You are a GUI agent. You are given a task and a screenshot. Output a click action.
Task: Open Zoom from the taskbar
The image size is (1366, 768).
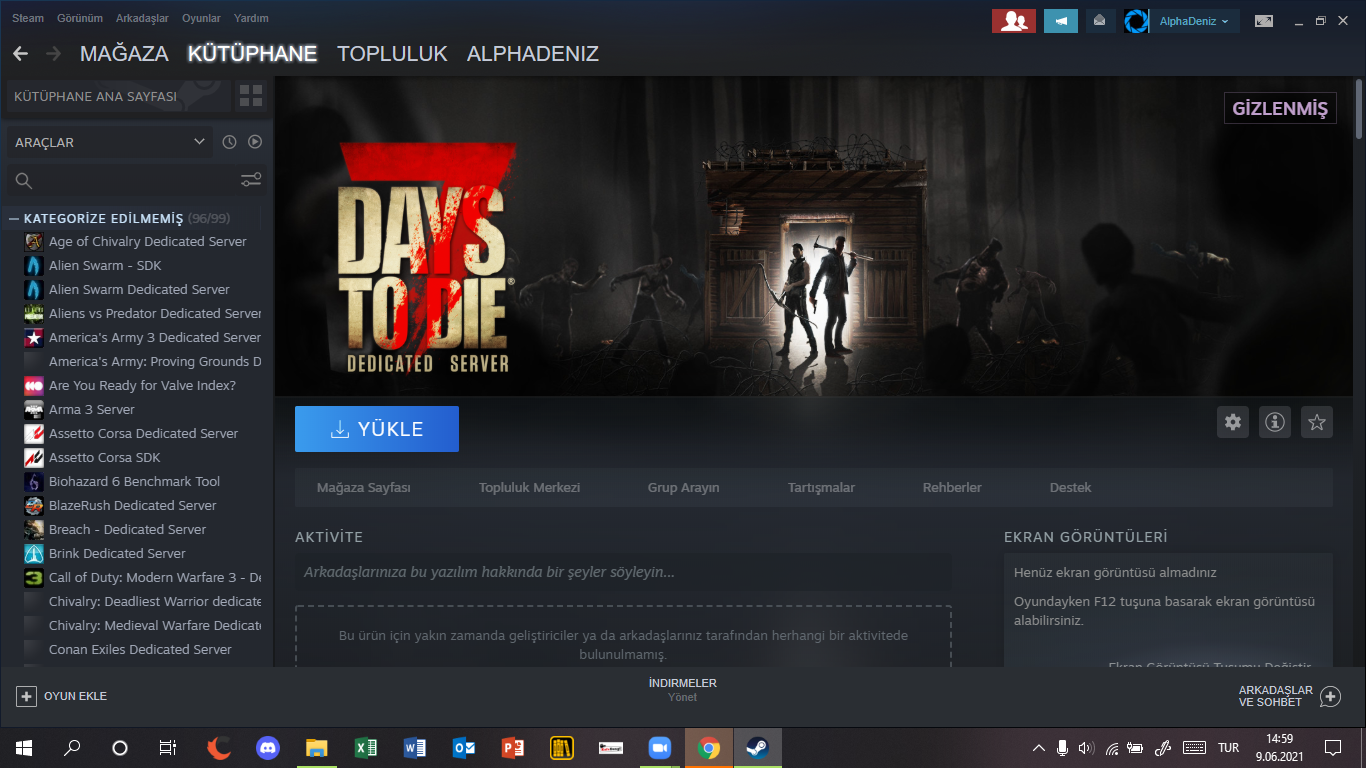pyautogui.click(x=659, y=747)
